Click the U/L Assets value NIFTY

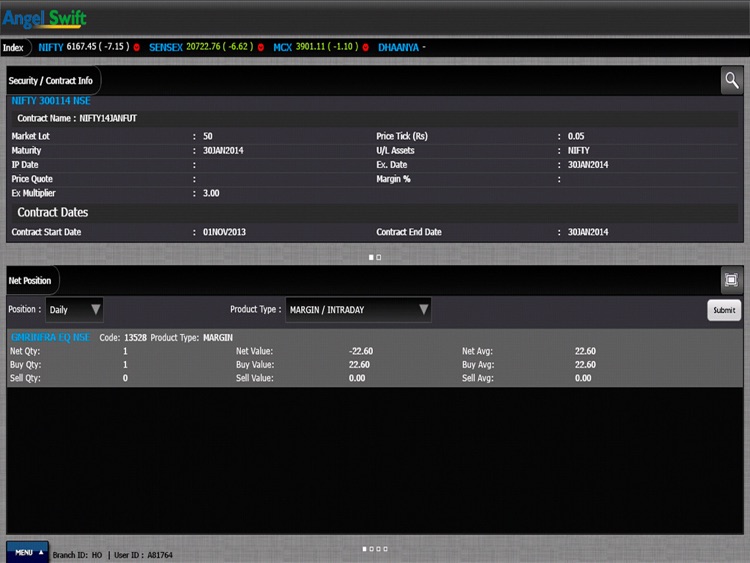click(579, 151)
